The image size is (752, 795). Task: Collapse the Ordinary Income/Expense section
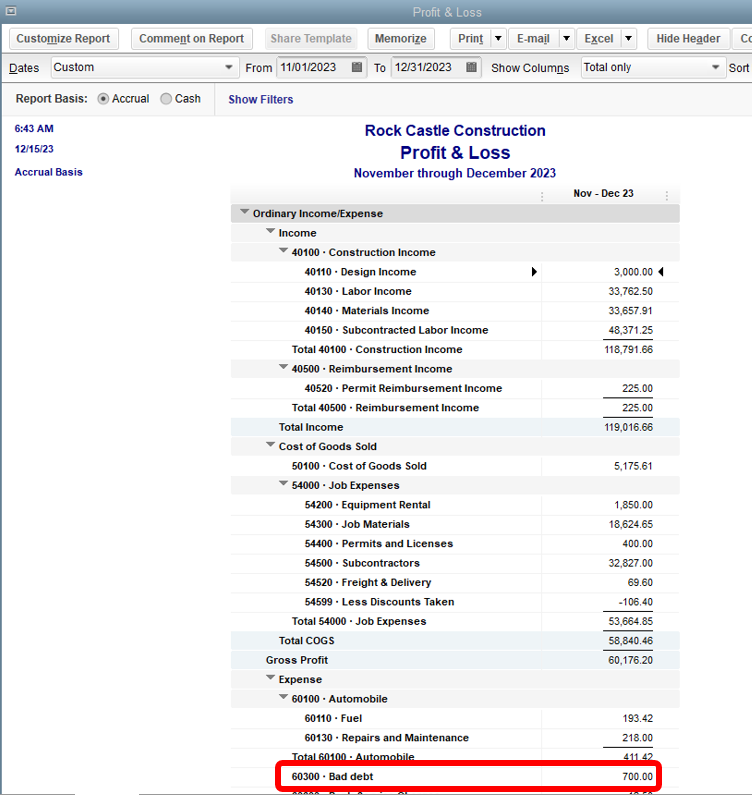click(x=244, y=212)
